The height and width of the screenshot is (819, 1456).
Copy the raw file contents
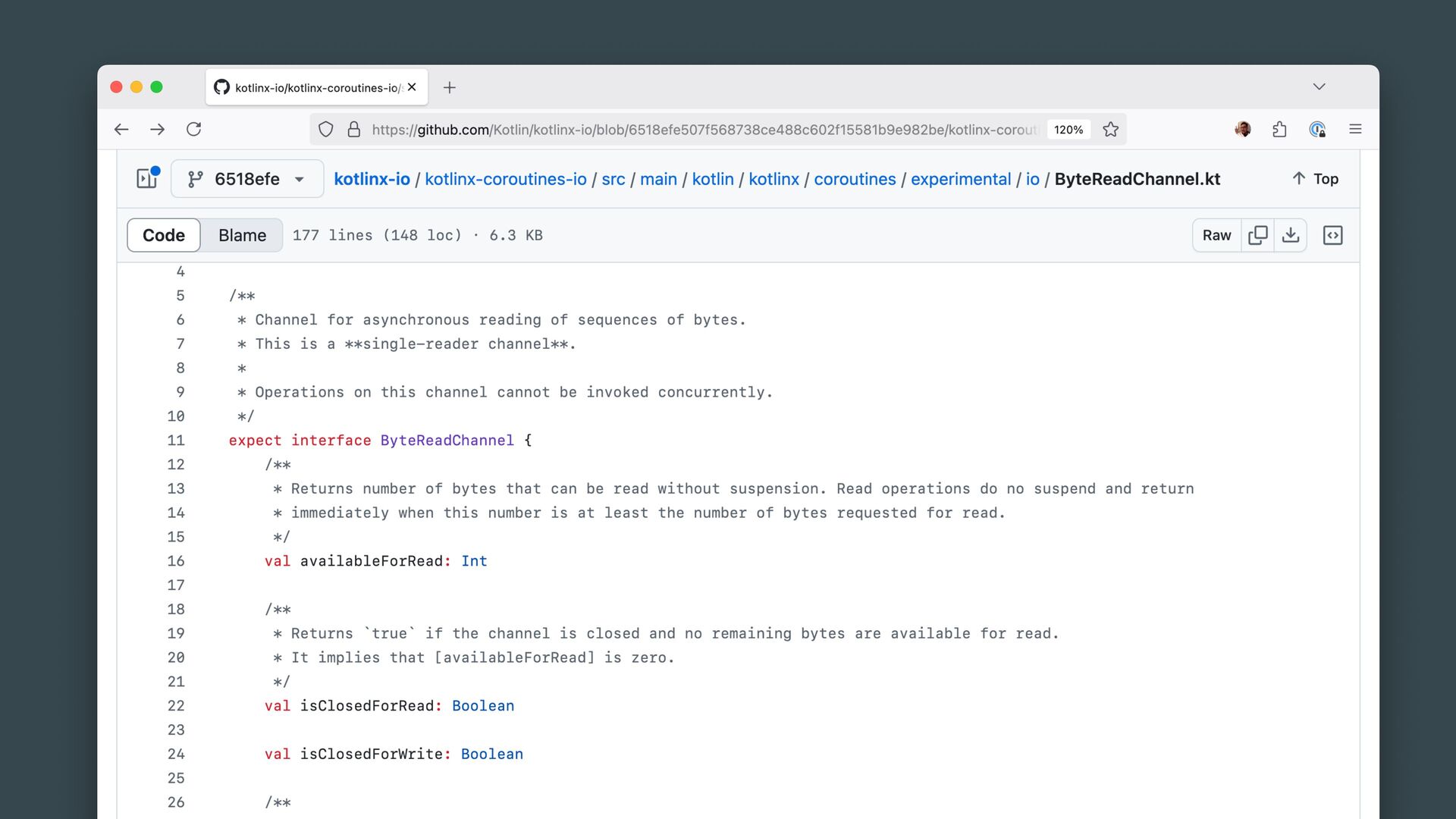tap(1258, 235)
